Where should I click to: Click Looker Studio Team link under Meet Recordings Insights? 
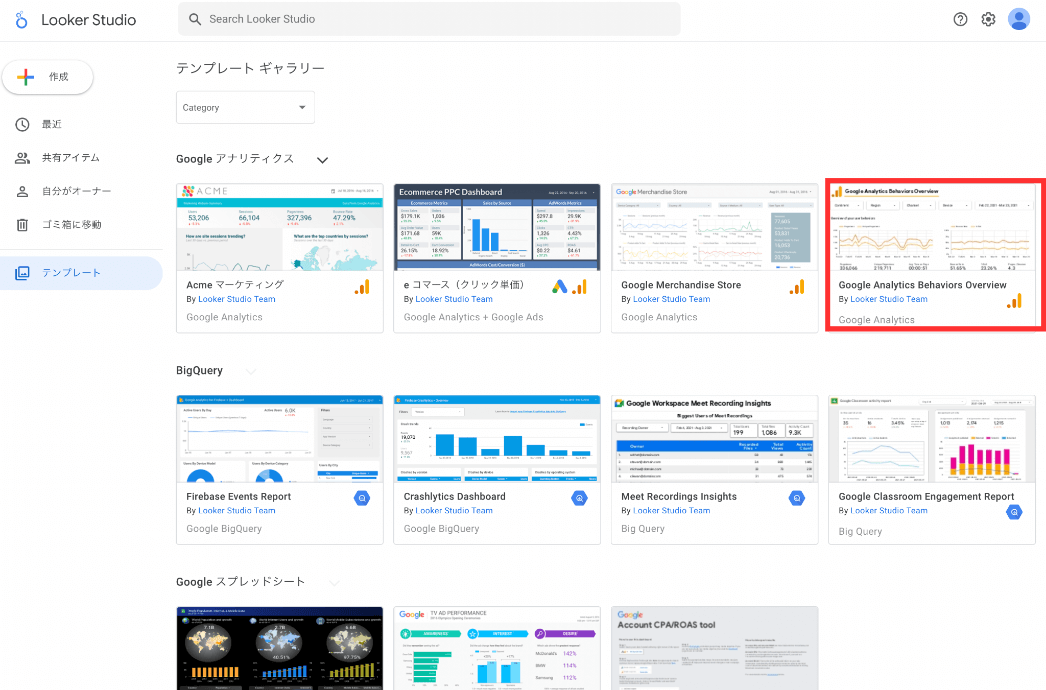tap(672, 510)
